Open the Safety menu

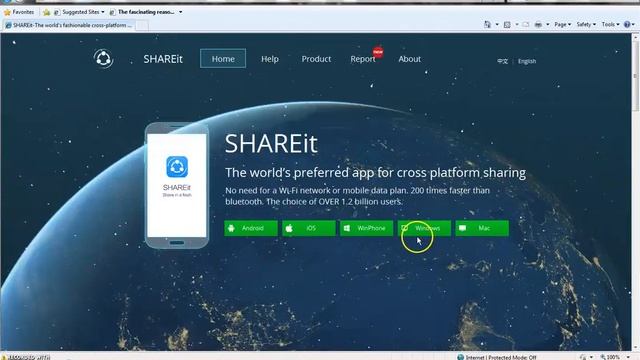click(x=586, y=24)
